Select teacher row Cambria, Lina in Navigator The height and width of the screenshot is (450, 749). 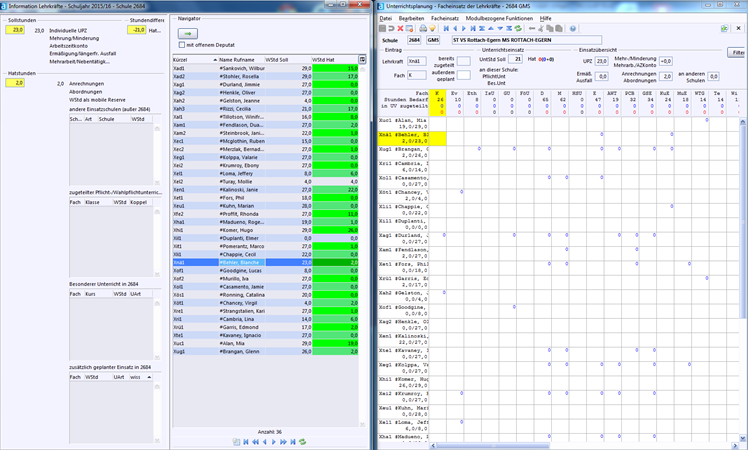(265, 319)
